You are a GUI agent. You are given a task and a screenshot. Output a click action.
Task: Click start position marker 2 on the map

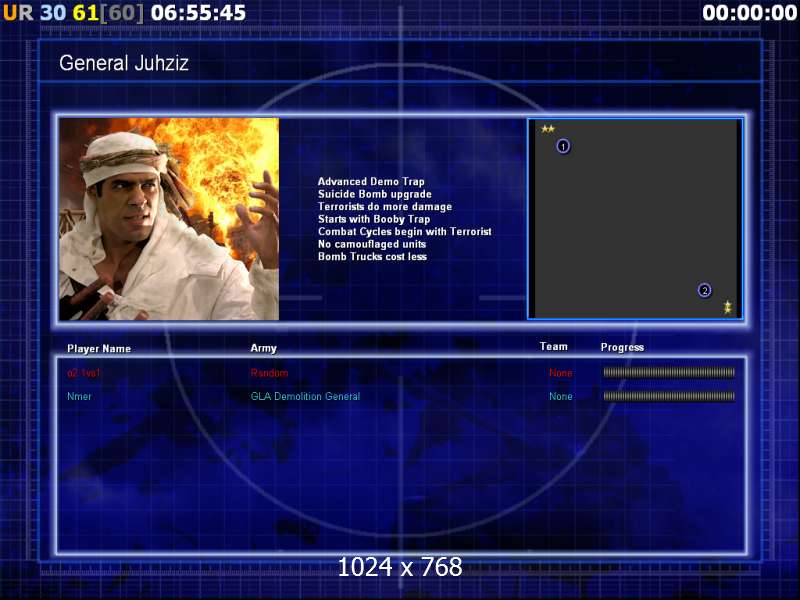pos(705,290)
